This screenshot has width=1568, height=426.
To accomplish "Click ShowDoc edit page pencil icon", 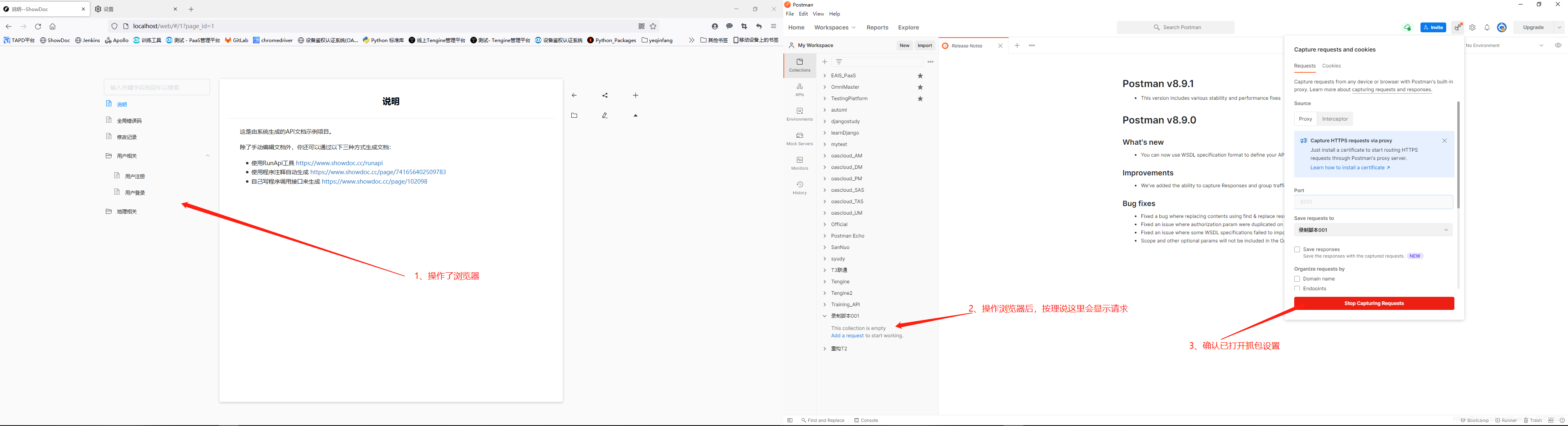I will [x=604, y=116].
